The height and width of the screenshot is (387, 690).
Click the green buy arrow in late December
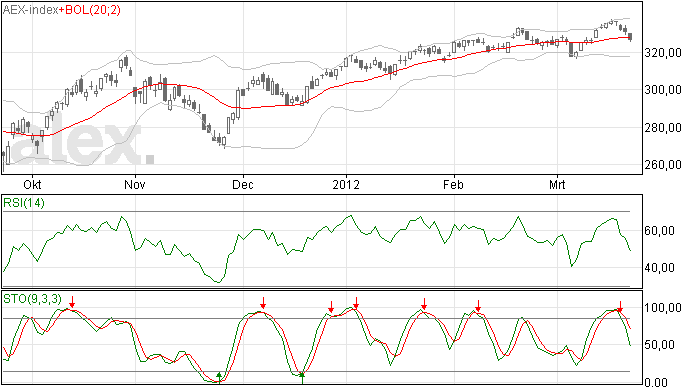(302, 378)
